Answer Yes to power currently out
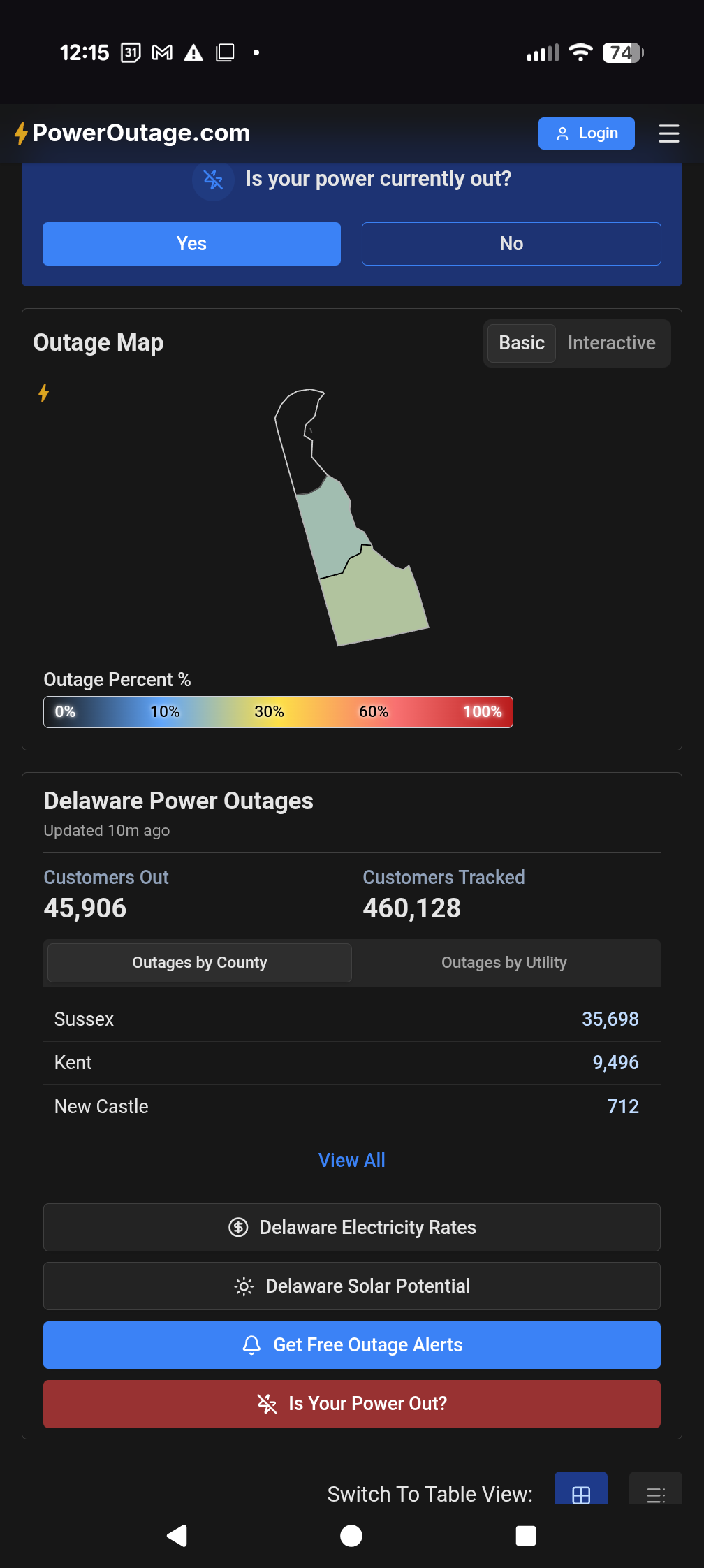Viewport: 704px width, 1568px height. tap(191, 244)
